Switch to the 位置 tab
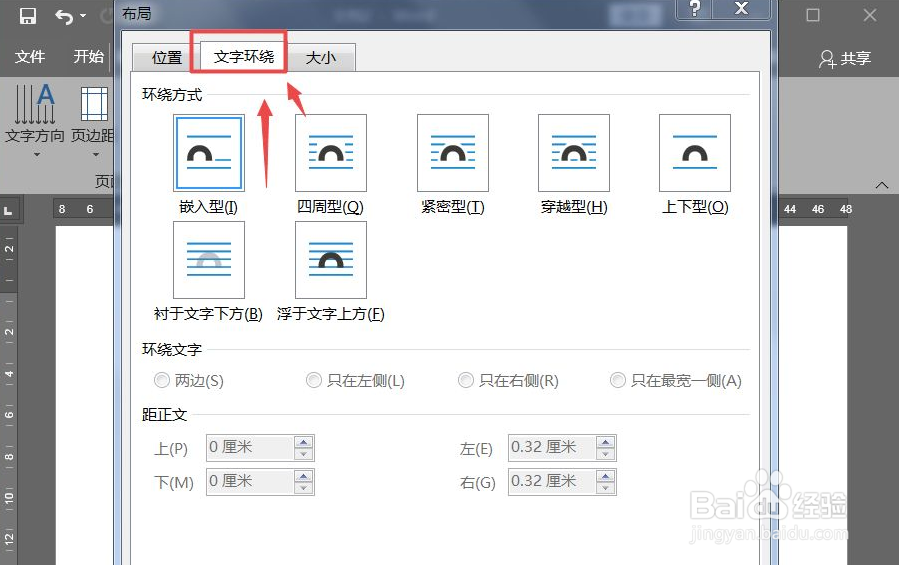The width and height of the screenshot is (899, 565). point(167,57)
